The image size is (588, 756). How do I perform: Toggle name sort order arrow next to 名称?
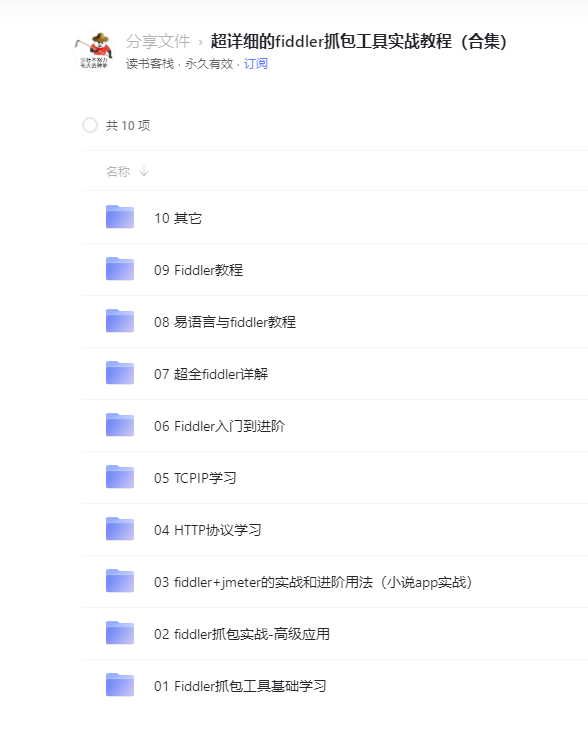[x=144, y=172]
